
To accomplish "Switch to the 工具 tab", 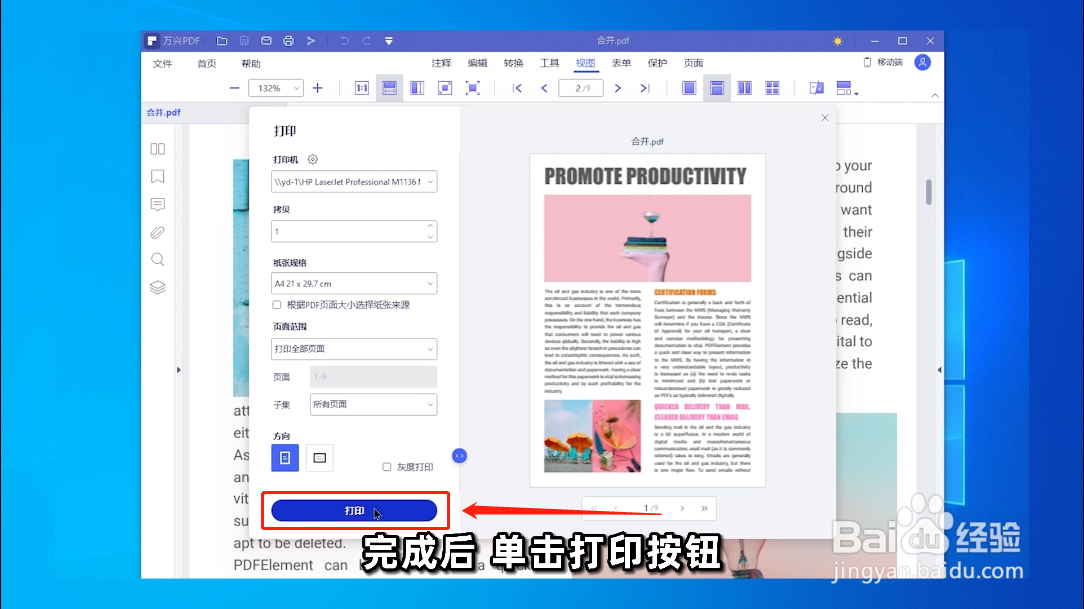I will click(549, 63).
